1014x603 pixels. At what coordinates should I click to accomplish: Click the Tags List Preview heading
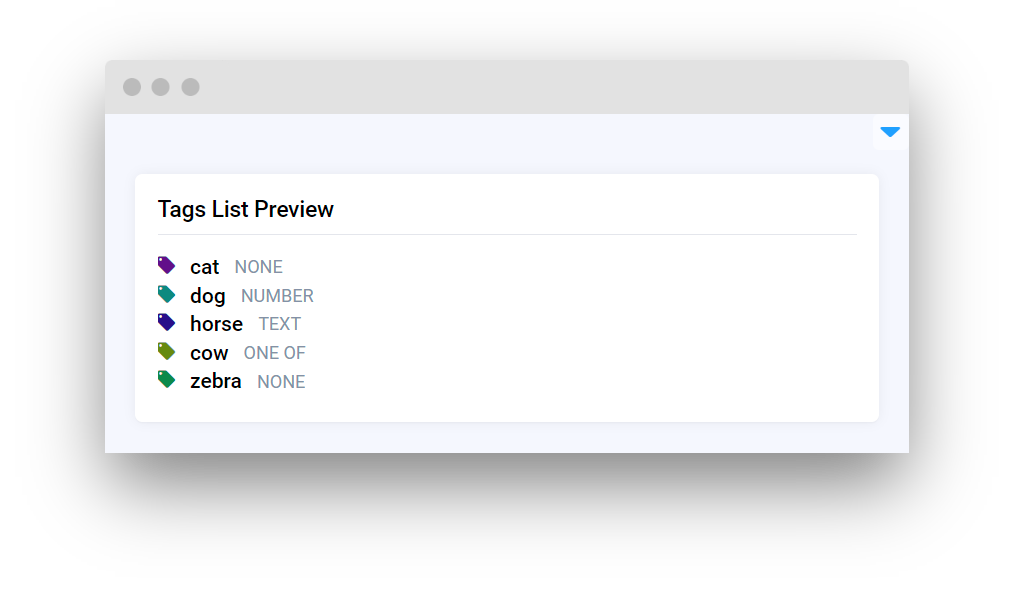(246, 209)
